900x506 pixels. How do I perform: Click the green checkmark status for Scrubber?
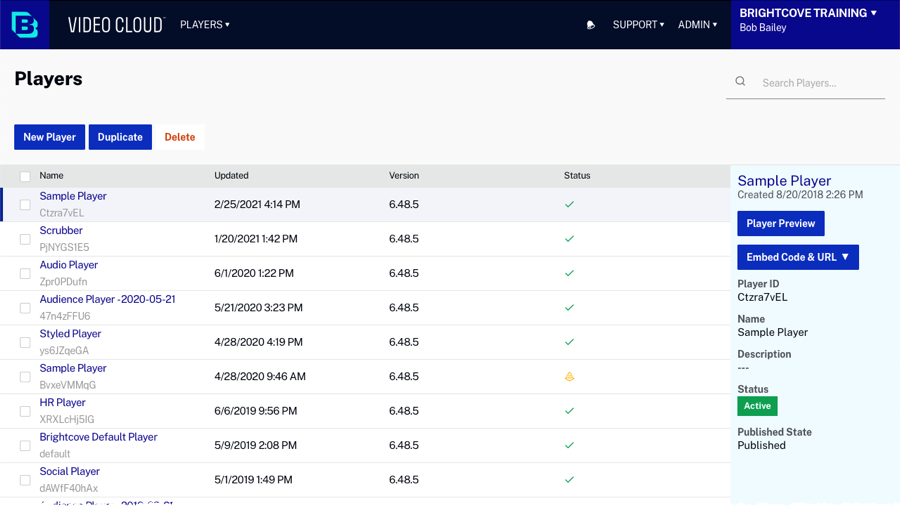pyautogui.click(x=569, y=239)
